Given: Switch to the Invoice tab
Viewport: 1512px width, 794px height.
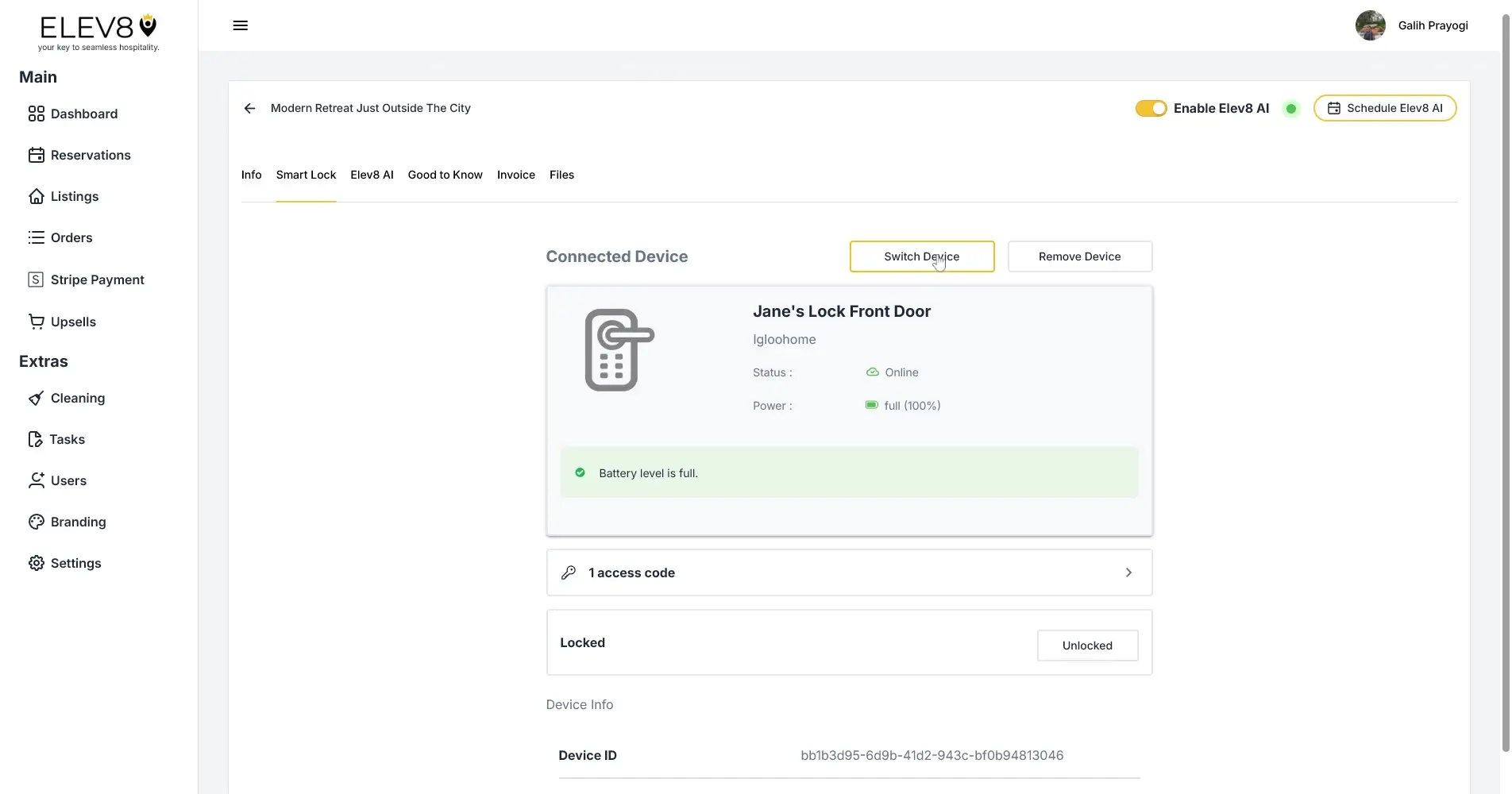Looking at the screenshot, I should tap(515, 175).
